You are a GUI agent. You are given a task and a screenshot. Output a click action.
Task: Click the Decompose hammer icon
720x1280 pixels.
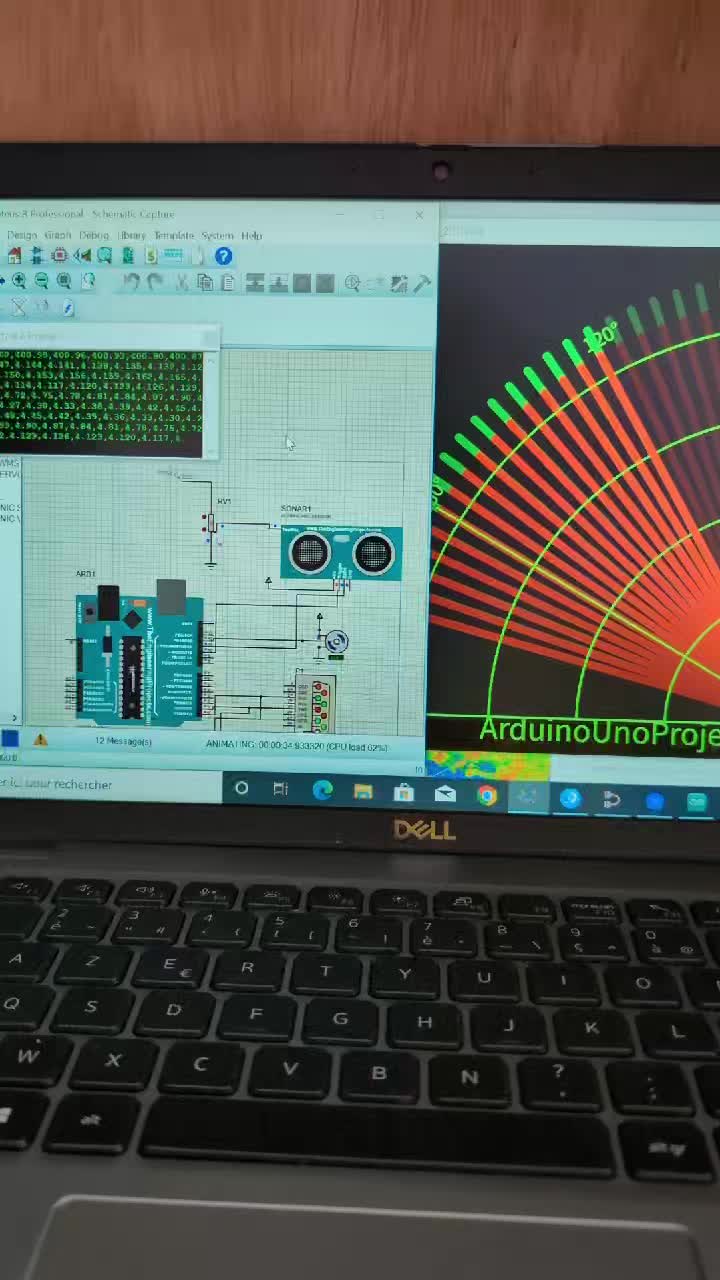[x=422, y=283]
